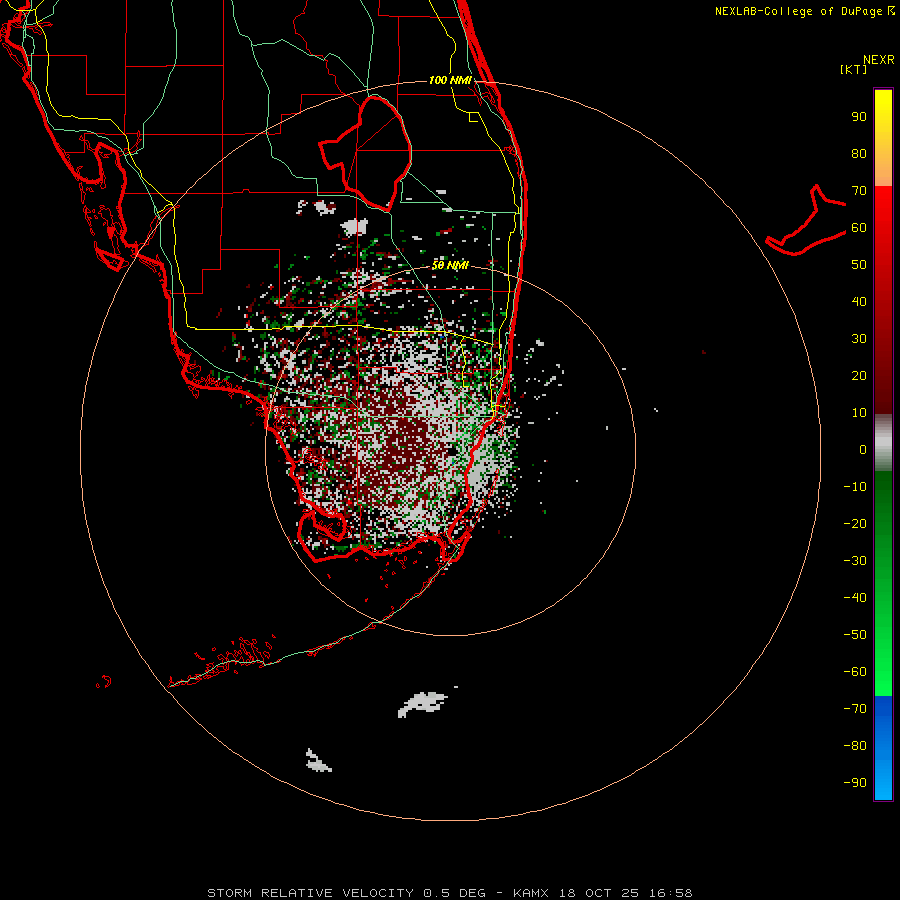Click the 30 value on the velocity scale

tap(859, 339)
